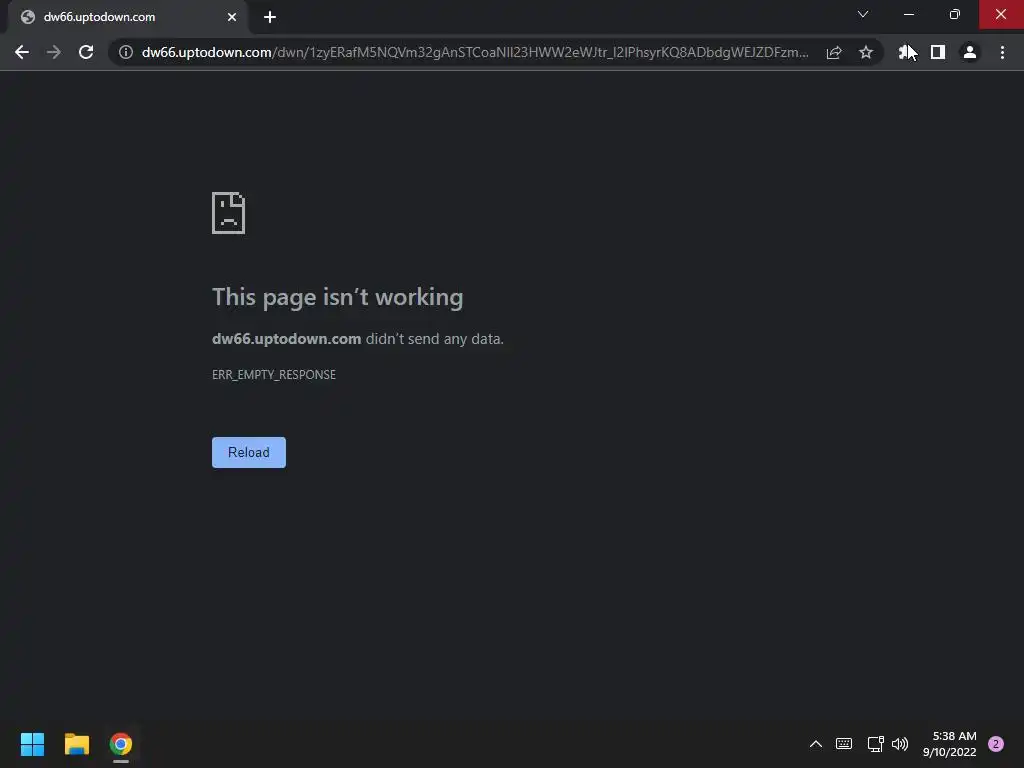Click the Chrome taskbar icon
This screenshot has height=768, width=1024.
coord(121,744)
